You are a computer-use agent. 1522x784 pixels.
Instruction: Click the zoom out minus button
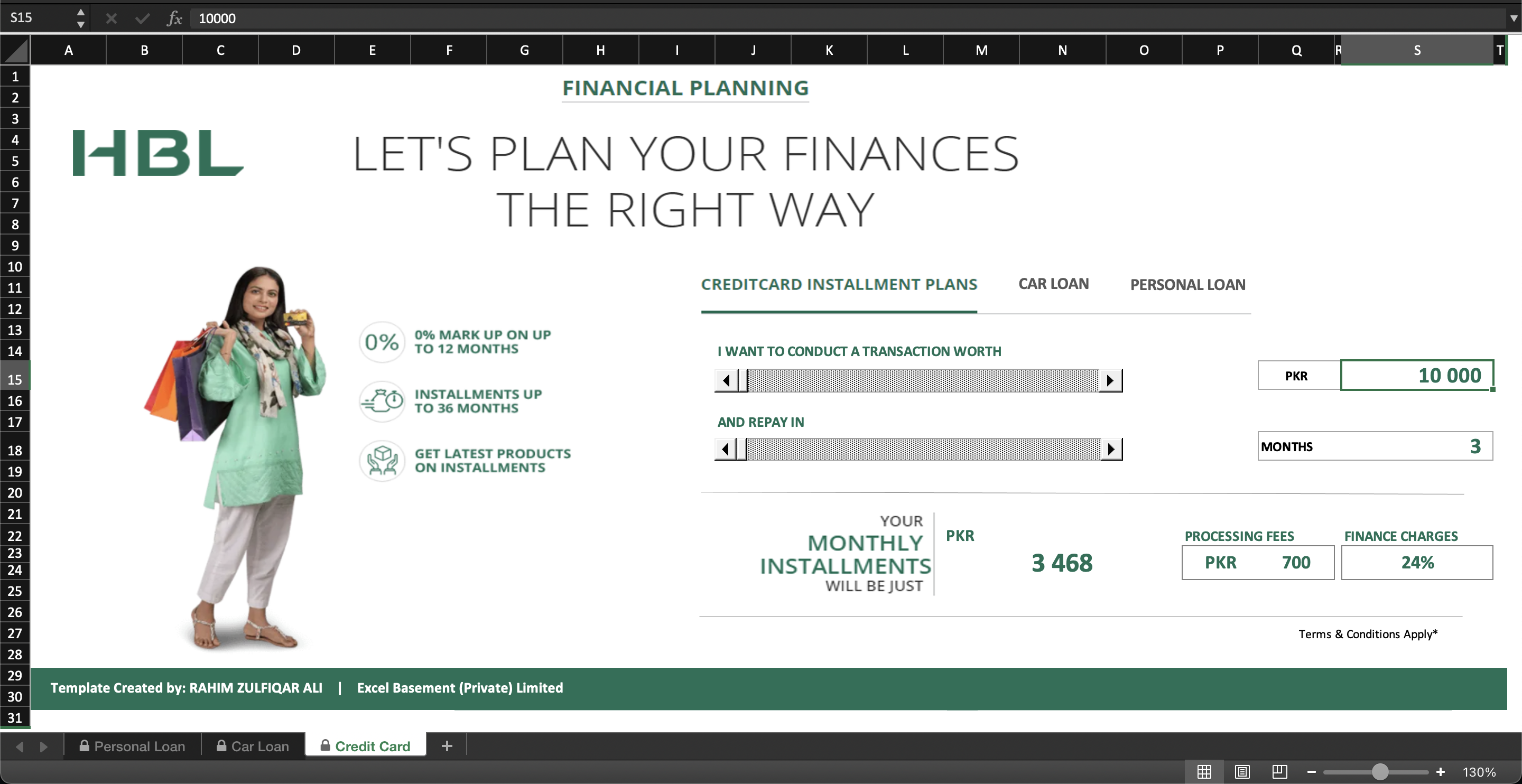pyautogui.click(x=1311, y=772)
